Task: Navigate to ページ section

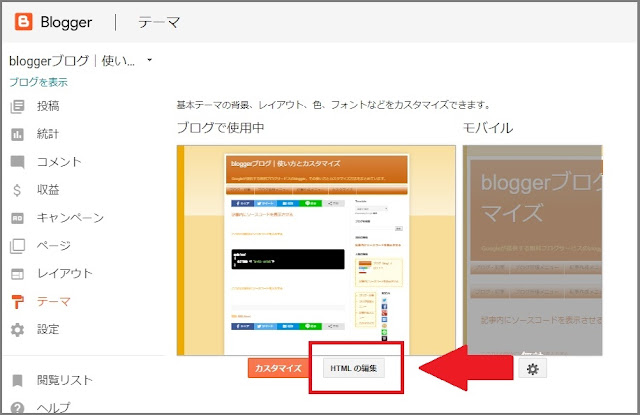Action: [53, 245]
